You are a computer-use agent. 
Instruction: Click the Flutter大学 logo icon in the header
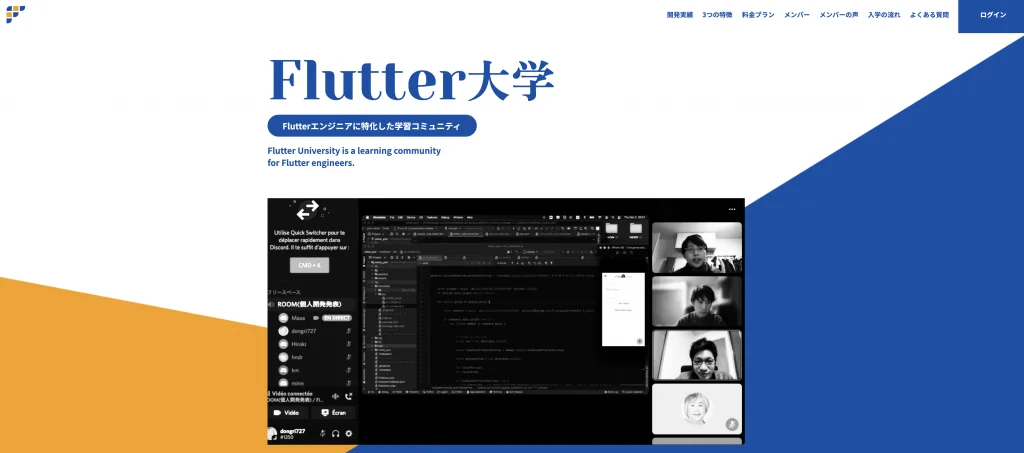pos(15,14)
